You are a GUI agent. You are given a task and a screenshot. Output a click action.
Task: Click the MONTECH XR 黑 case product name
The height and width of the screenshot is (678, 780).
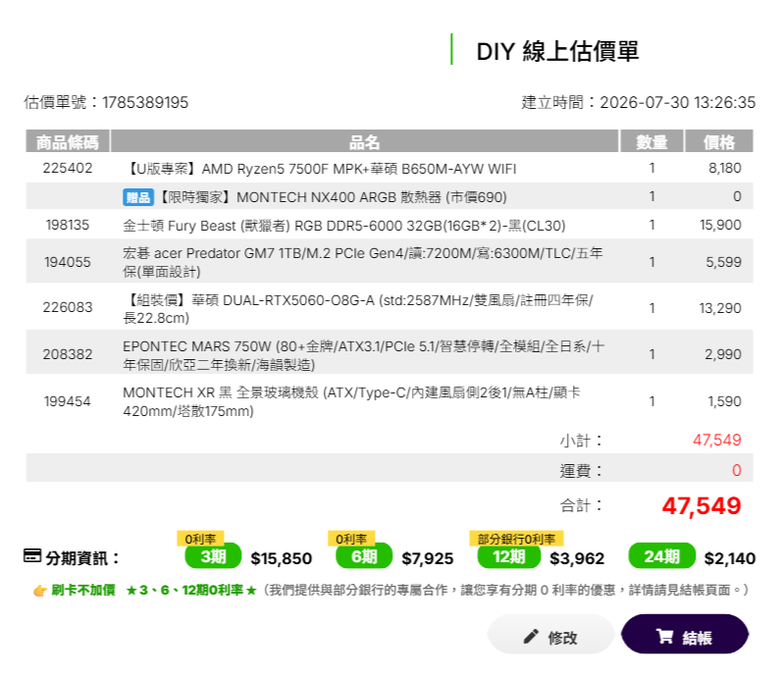351,401
